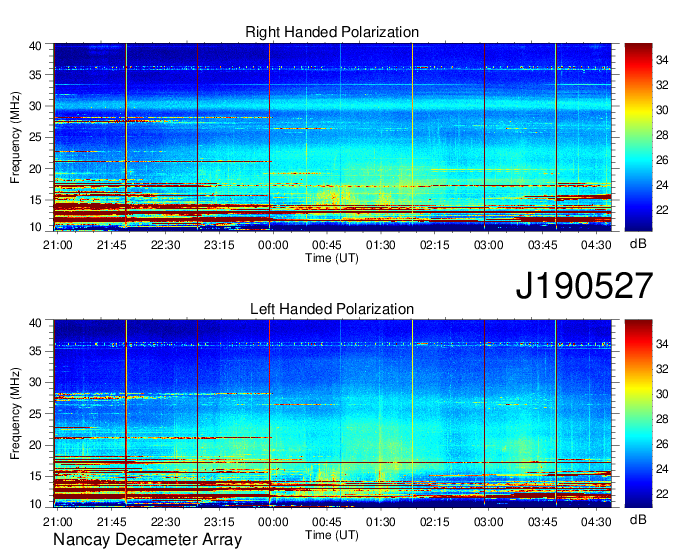Click the 25 MHz tick of the right-handed plot
The height and width of the screenshot is (552, 680).
tap(35, 137)
